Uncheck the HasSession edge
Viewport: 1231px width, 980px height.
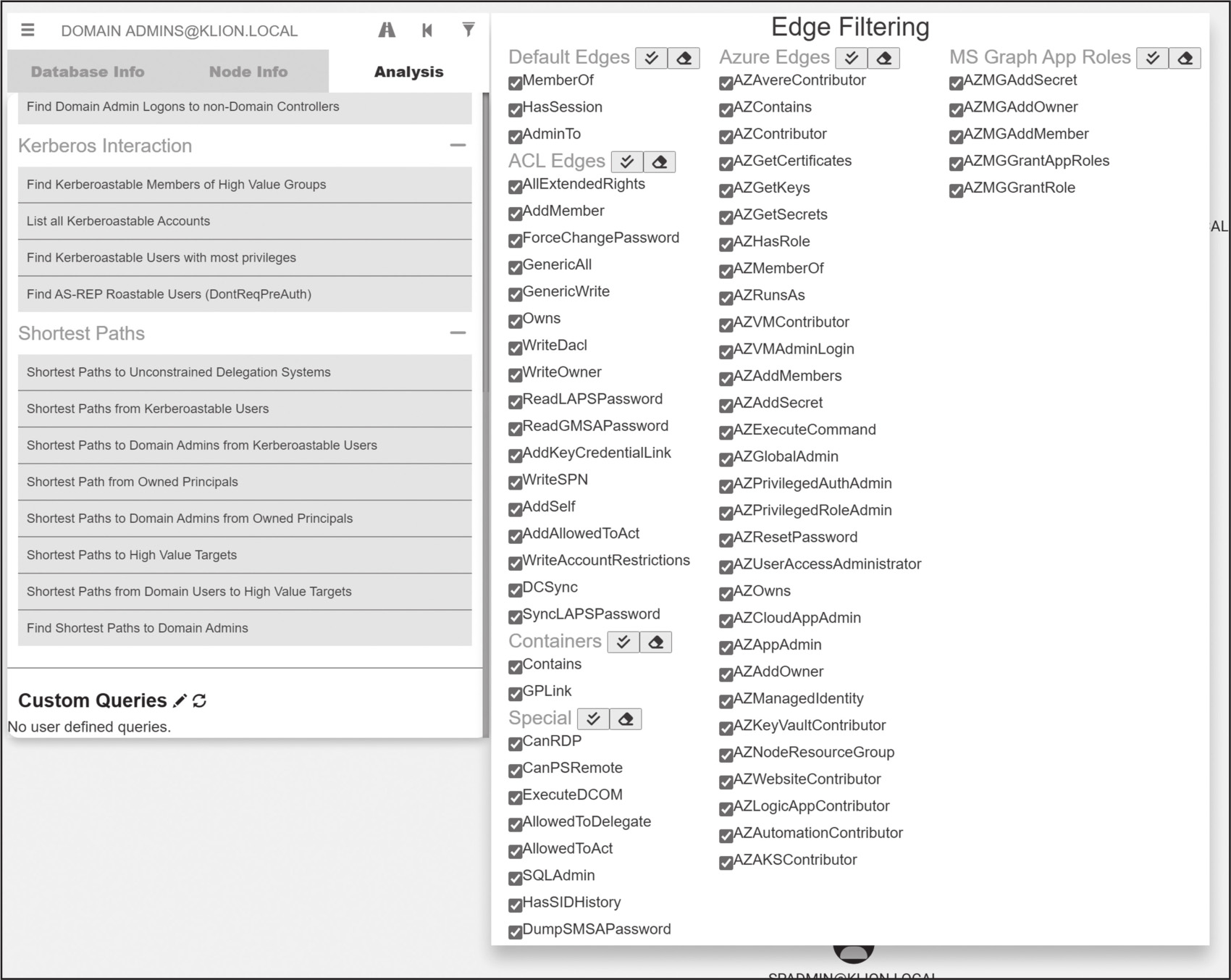click(516, 109)
